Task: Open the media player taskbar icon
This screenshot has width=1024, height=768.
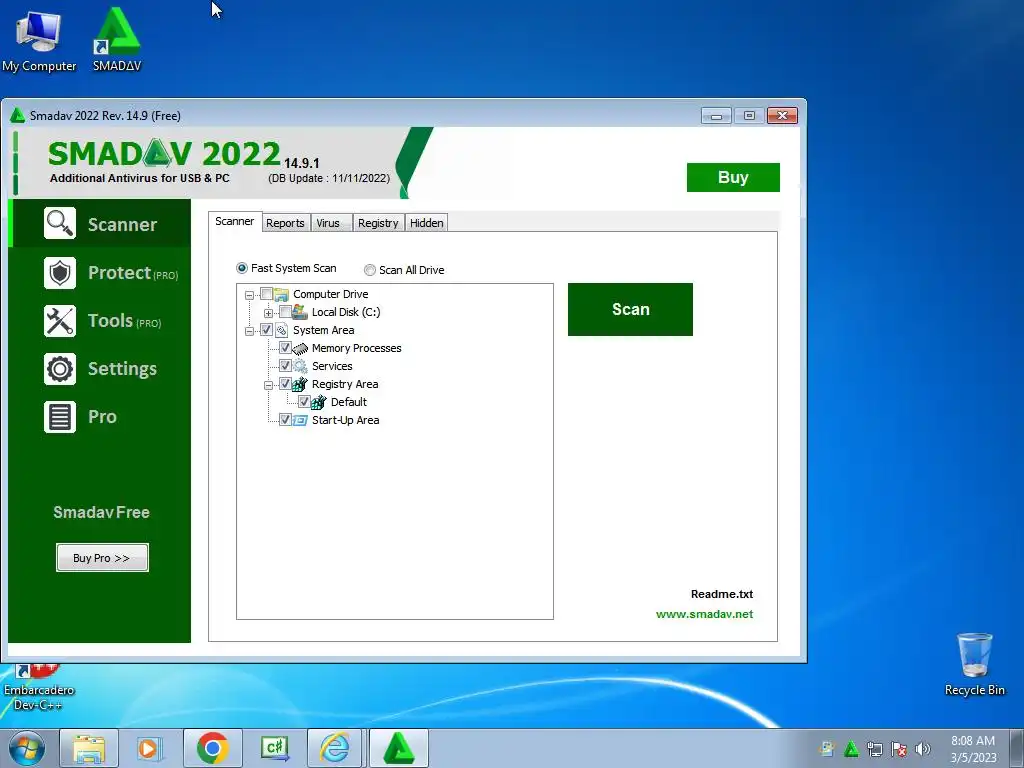Action: coord(148,748)
